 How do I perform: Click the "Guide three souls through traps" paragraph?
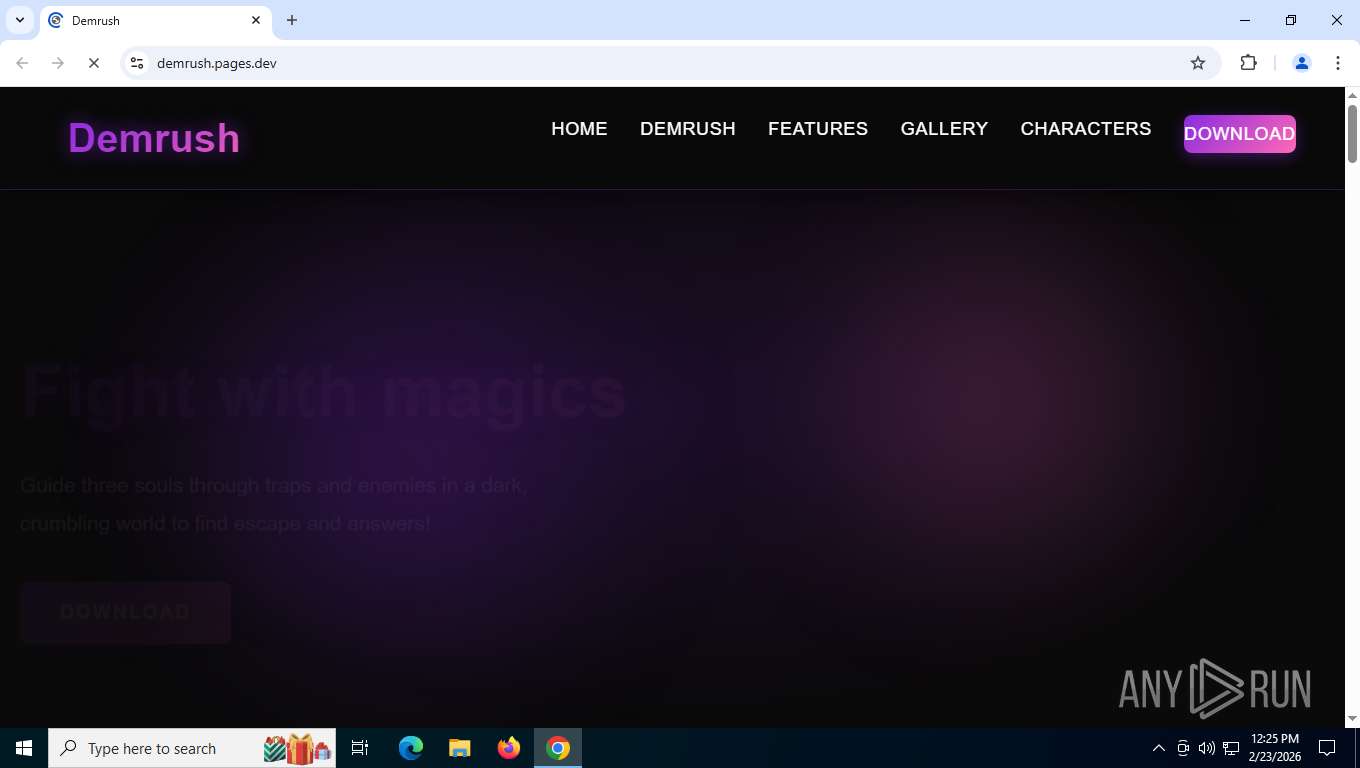pyautogui.click(x=273, y=505)
